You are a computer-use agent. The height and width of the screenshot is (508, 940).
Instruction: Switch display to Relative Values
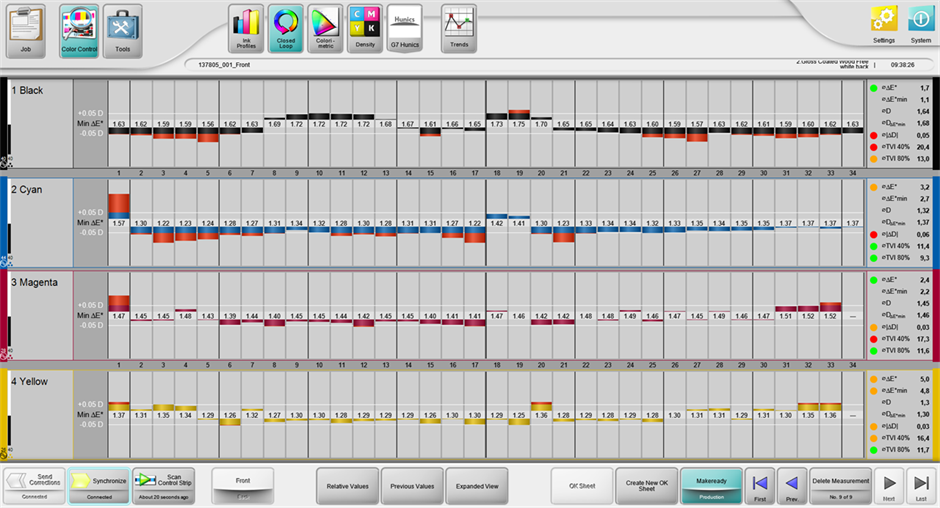click(347, 486)
